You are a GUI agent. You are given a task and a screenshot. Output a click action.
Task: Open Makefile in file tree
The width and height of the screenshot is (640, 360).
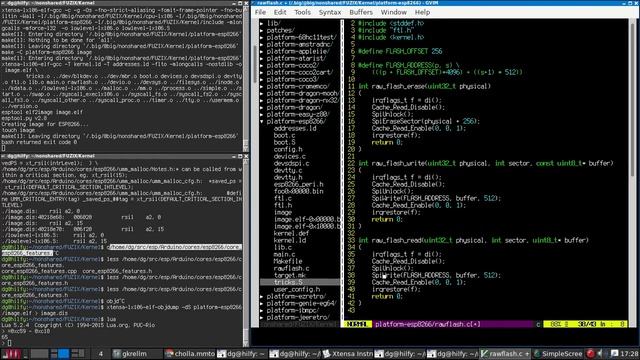tap(288, 262)
